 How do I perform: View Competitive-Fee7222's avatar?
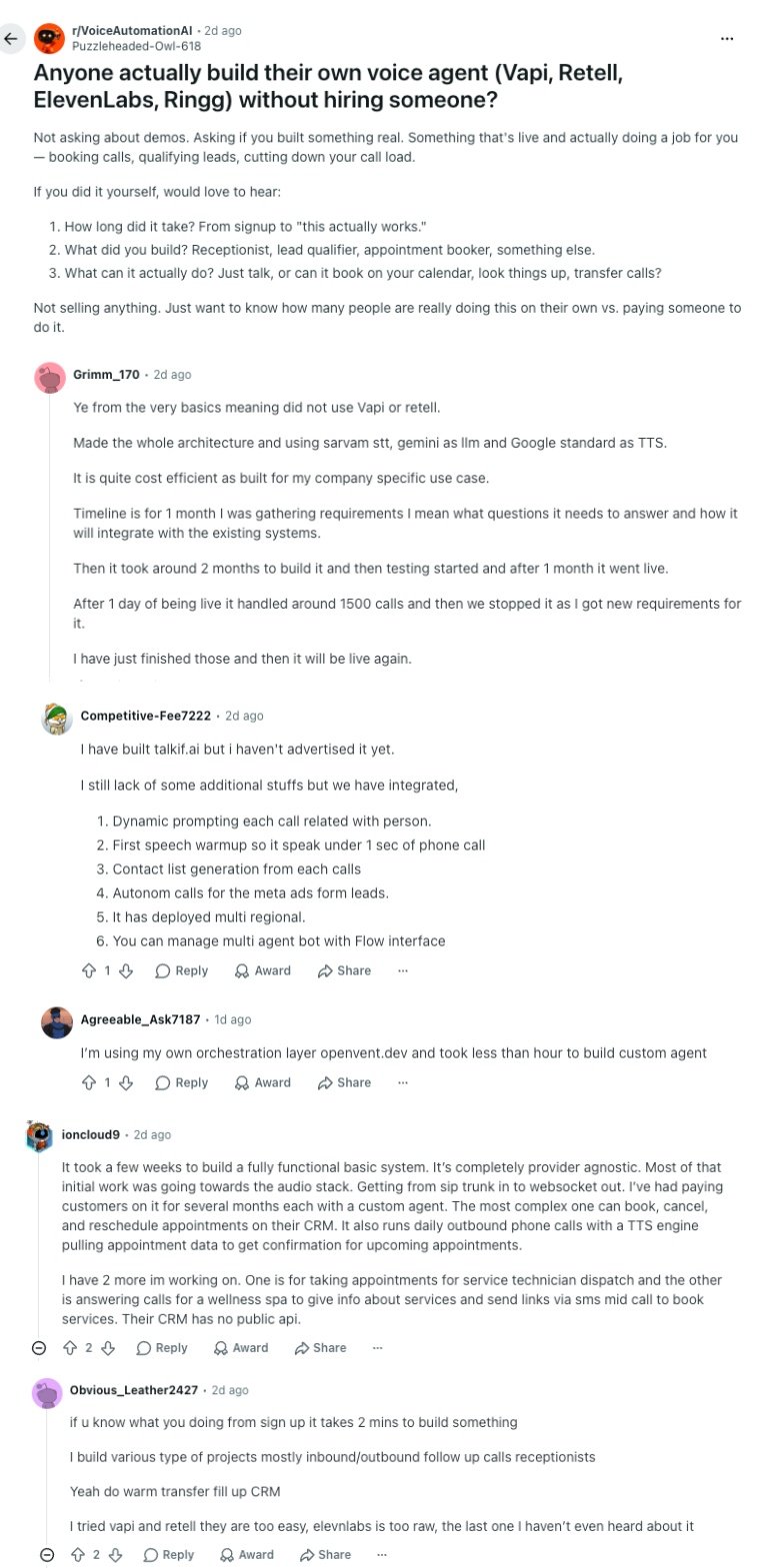[57, 719]
